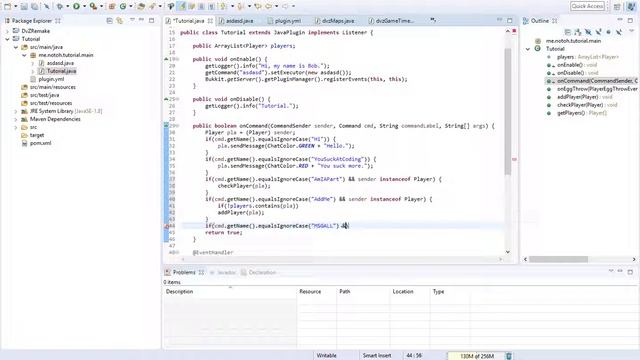Collapse Tutorial class in Outline
Viewport: 640px width, 360px height.
(x=528, y=49)
